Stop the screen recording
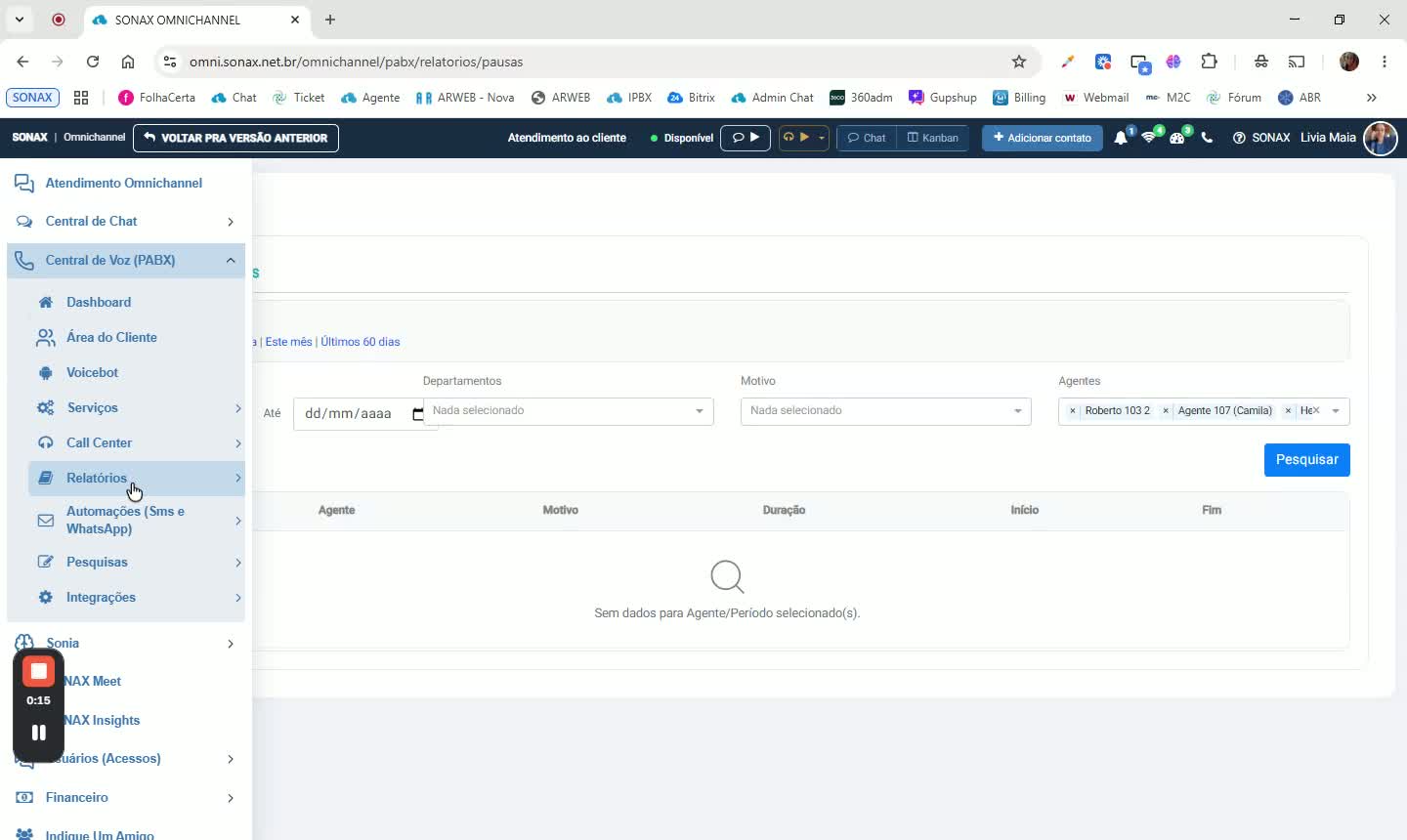Image resolution: width=1407 pixels, height=840 pixels. point(39,671)
